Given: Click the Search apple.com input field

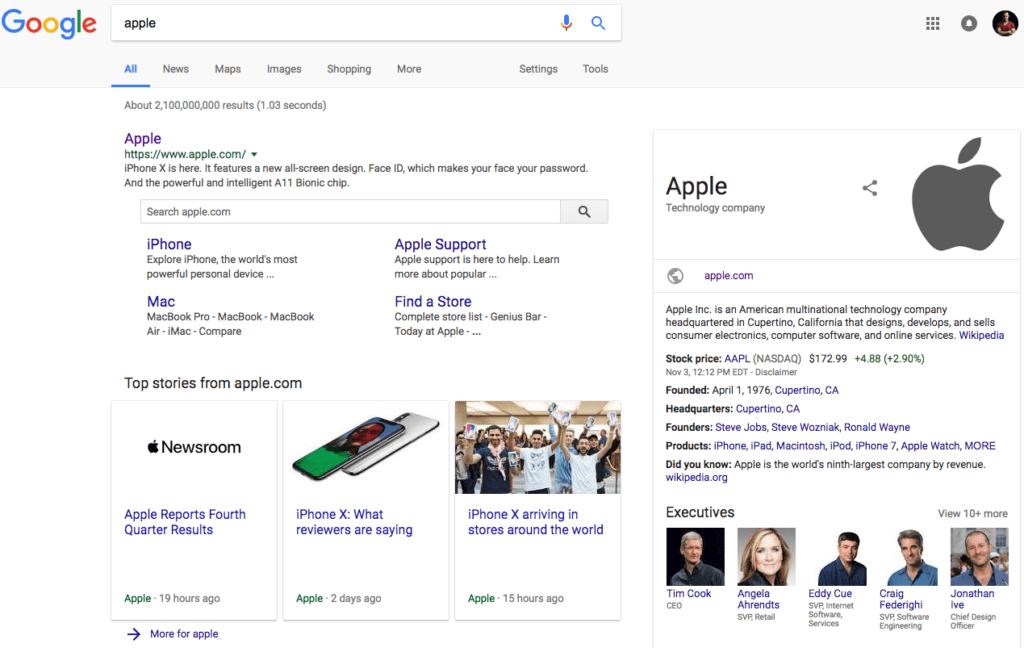Looking at the screenshot, I should click(350, 212).
